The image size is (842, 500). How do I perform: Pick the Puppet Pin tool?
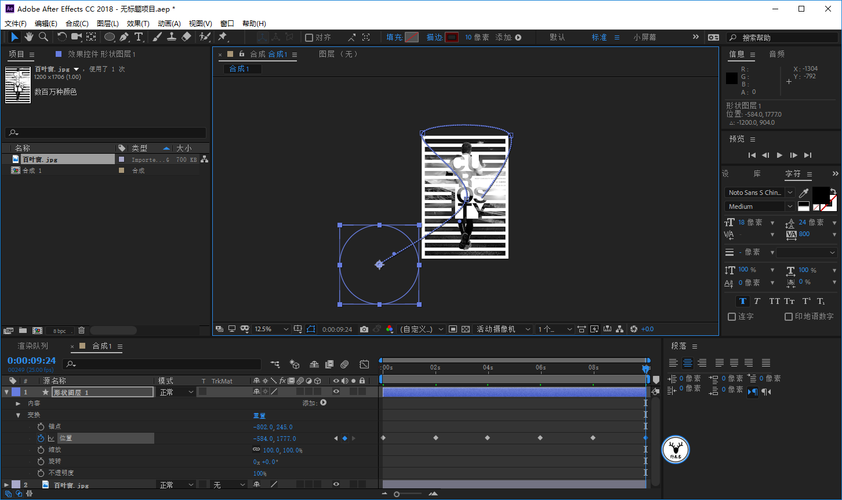pos(222,37)
